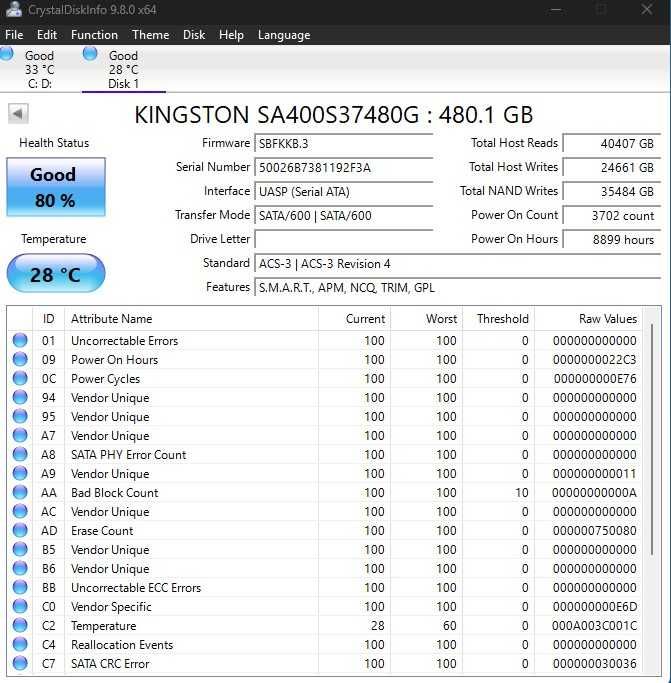This screenshot has width=671, height=683.
Task: Click the Raw Values column header
Action: point(588,319)
